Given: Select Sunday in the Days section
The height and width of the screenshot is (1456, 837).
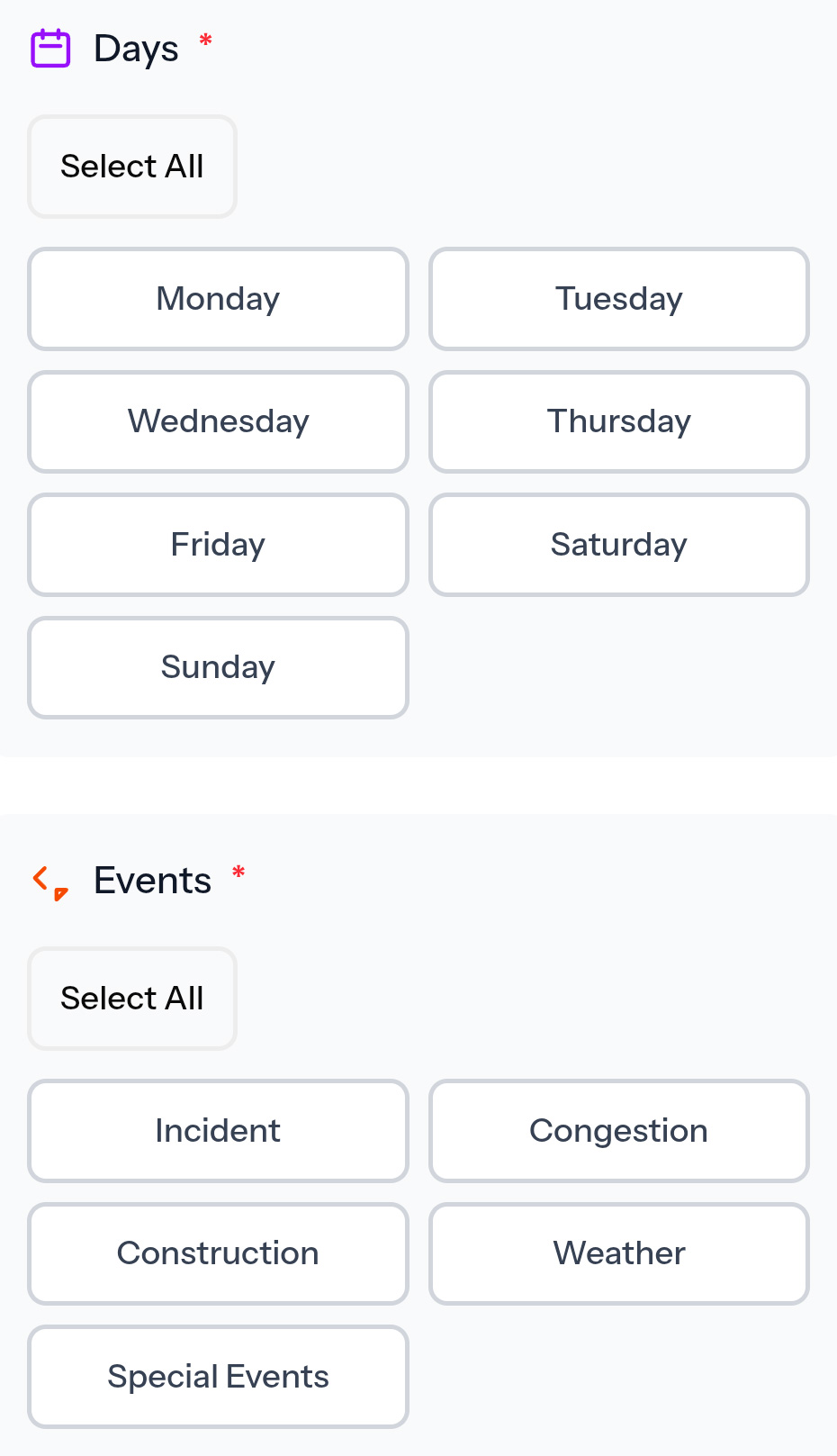Looking at the screenshot, I should point(218,667).
